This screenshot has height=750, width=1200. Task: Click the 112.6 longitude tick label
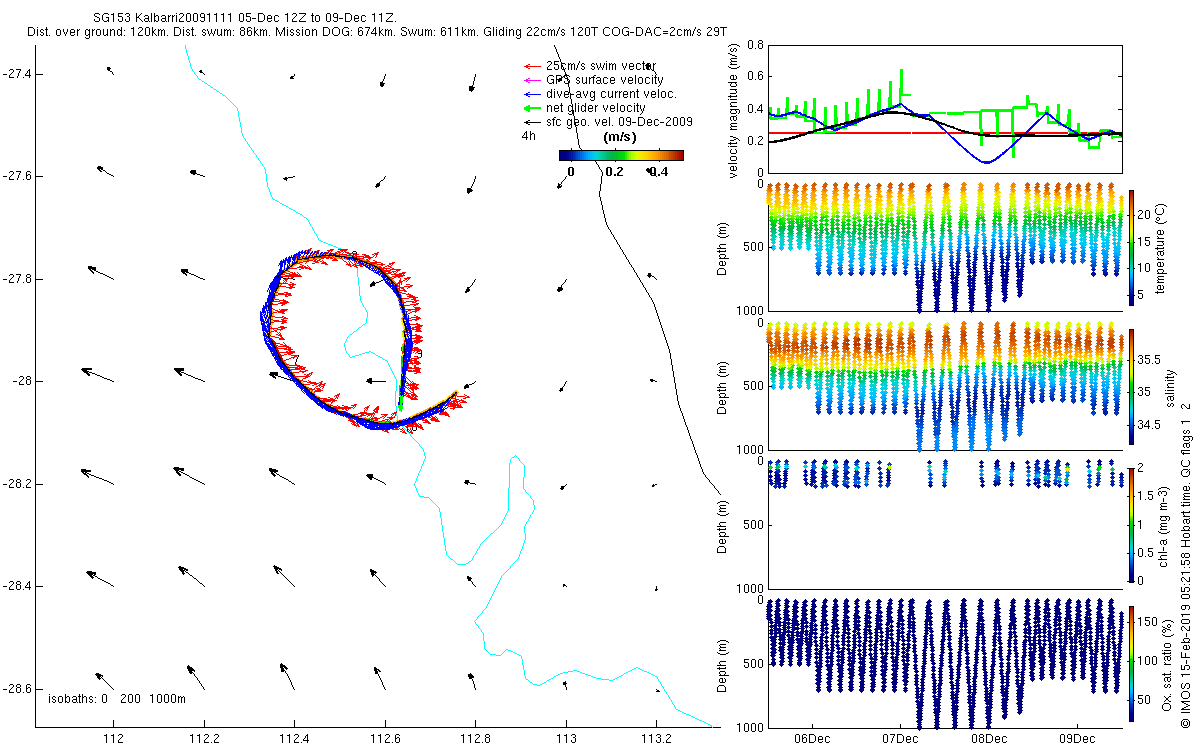tap(385, 739)
